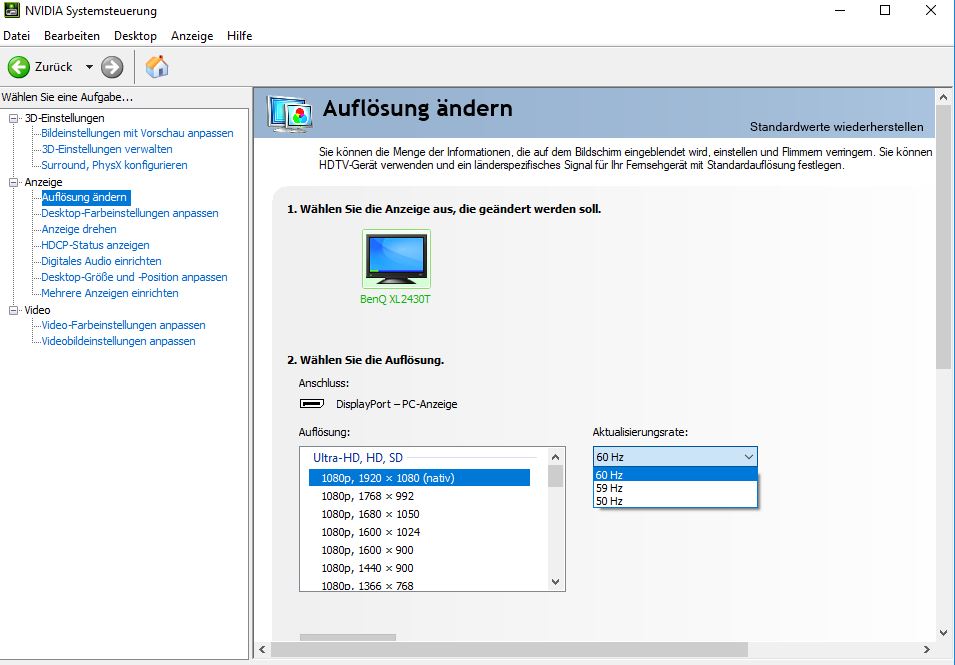Collapse the Video tree node
Screen dimensions: 955x665
[x=14, y=310]
